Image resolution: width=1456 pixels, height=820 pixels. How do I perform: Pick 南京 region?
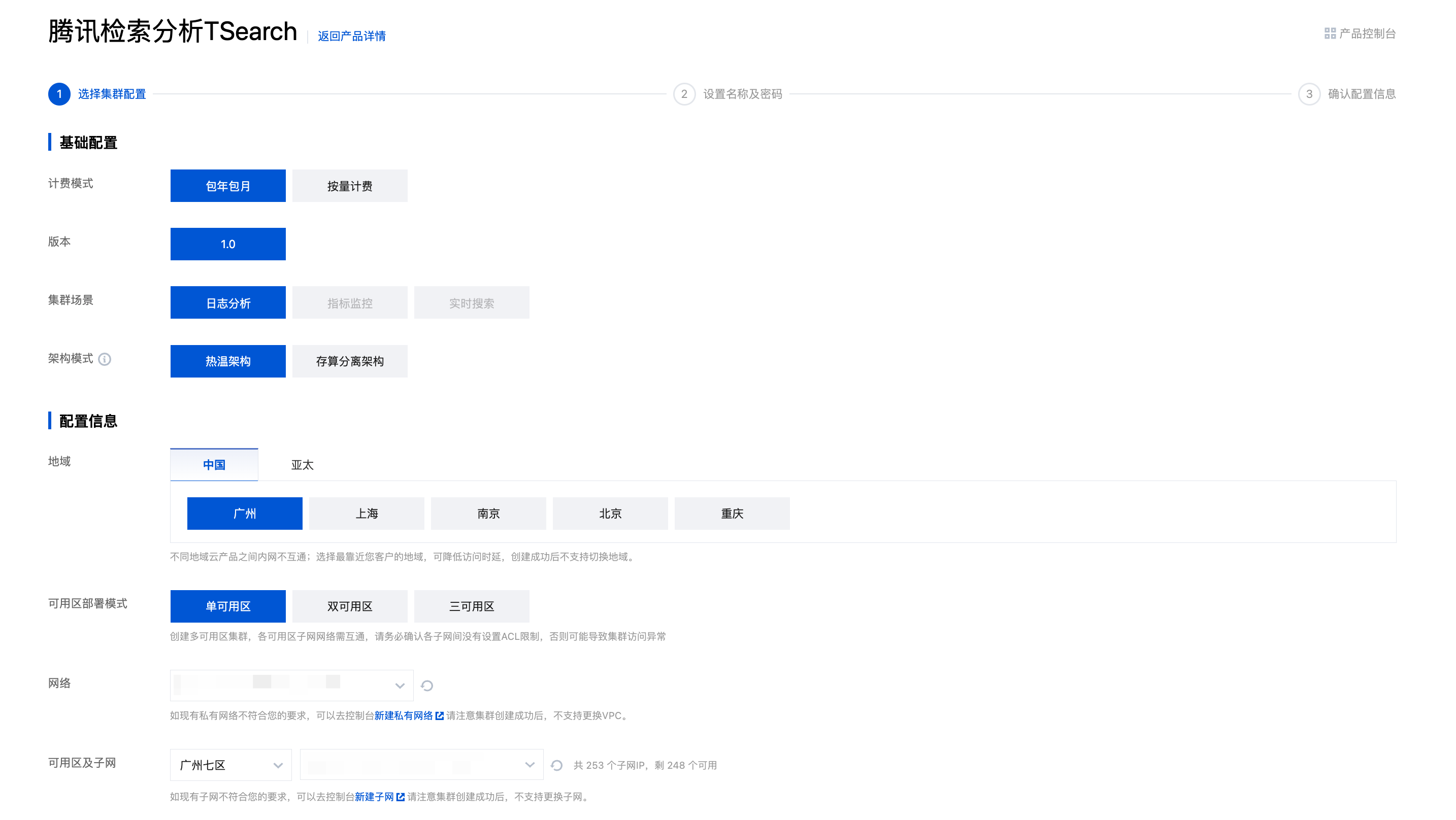point(488,514)
